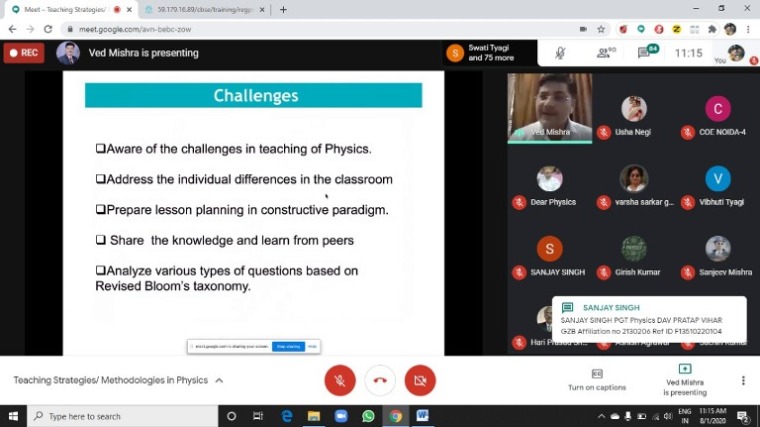Expand the Teaching Strategies meeting details
The width and height of the screenshot is (760, 427).
pyautogui.click(x=219, y=381)
